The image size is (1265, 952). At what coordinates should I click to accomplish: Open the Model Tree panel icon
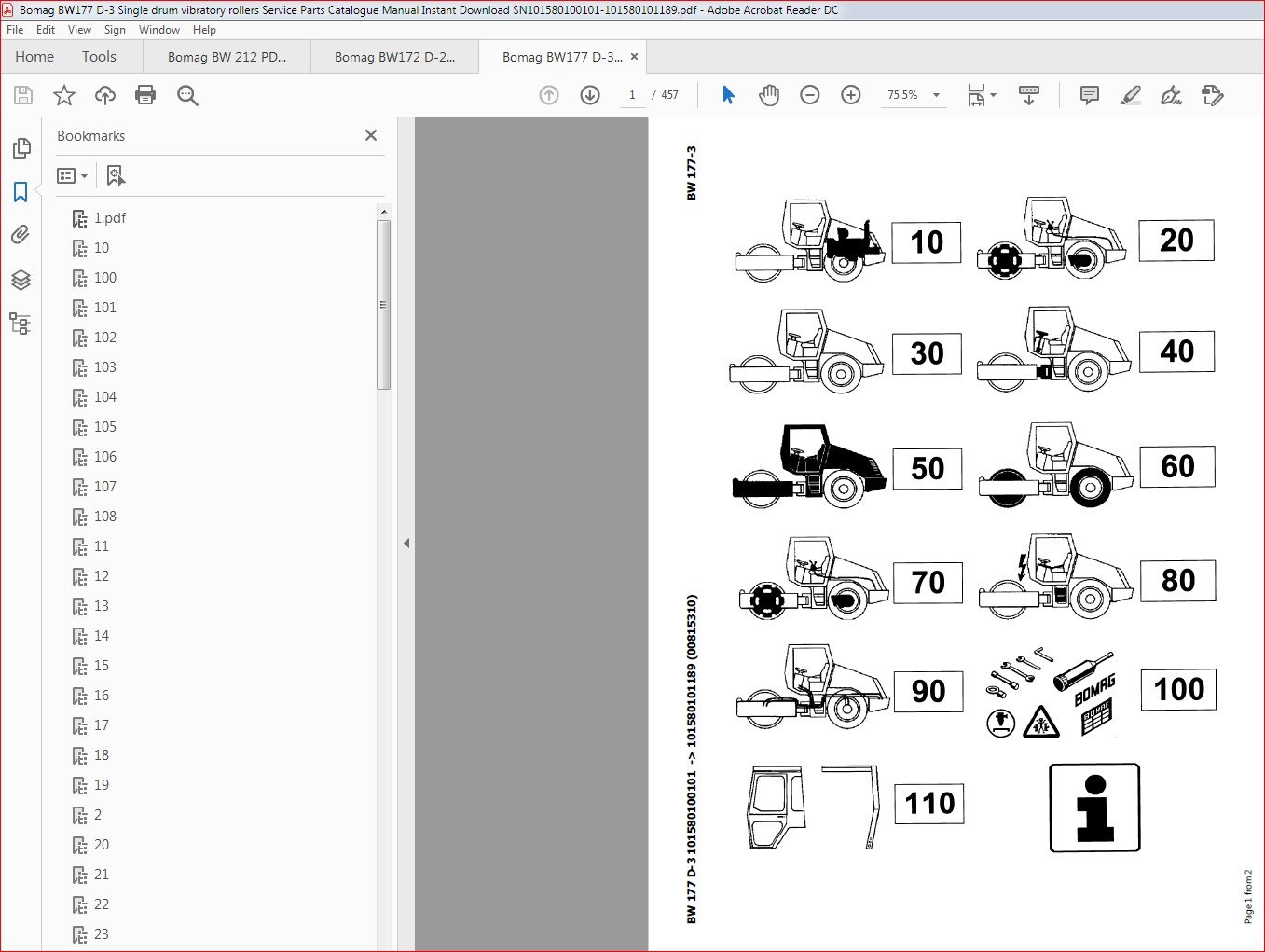[21, 324]
